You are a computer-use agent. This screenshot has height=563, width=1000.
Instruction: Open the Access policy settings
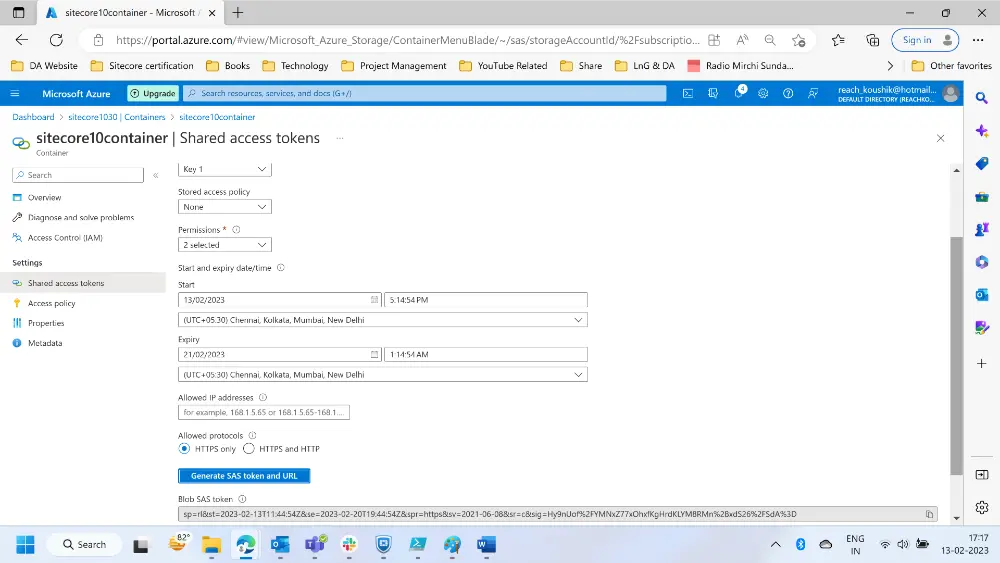tap(52, 303)
